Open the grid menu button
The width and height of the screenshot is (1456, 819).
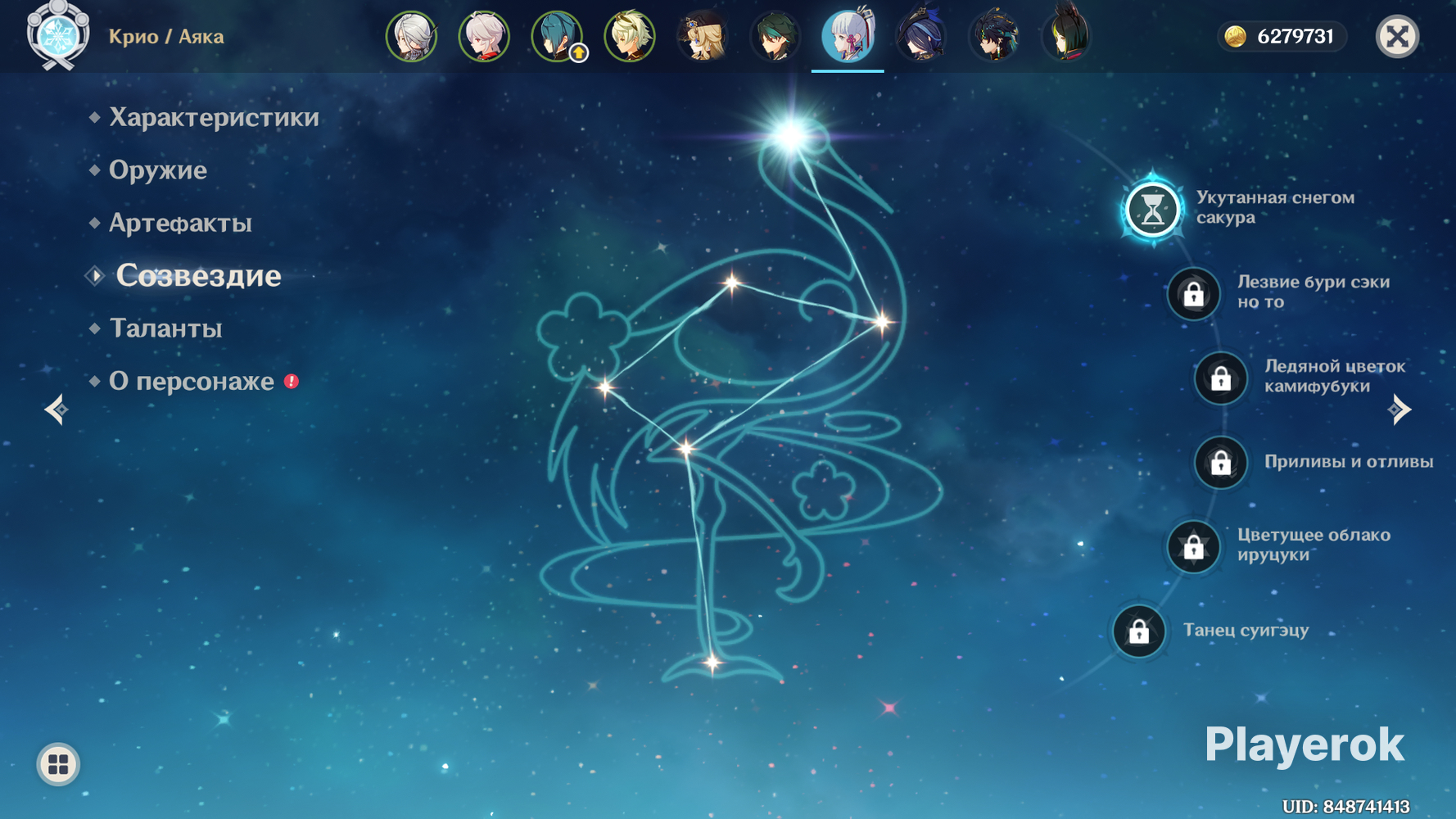pos(58,764)
